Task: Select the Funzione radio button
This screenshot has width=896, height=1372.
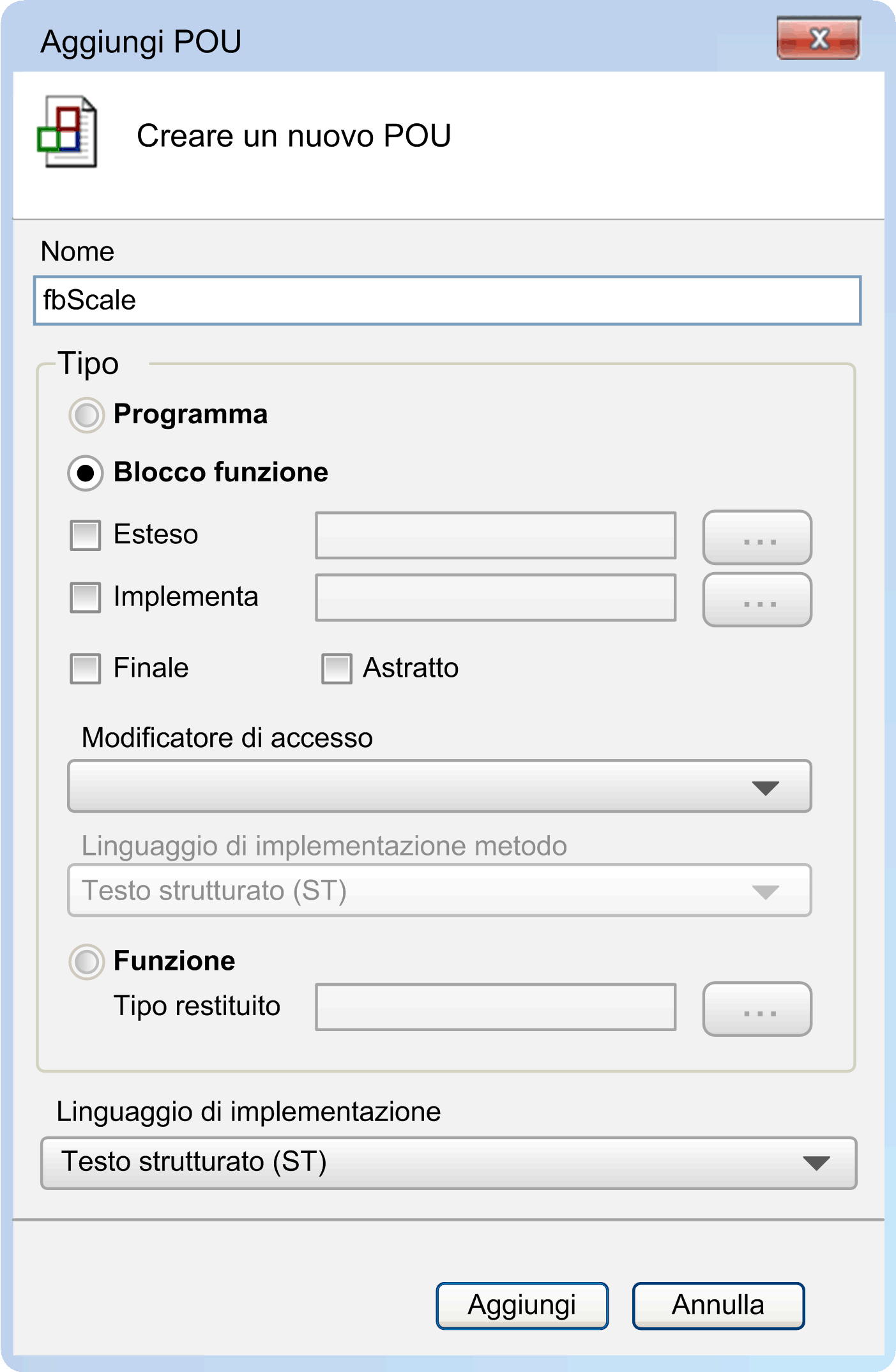Action: (x=86, y=961)
